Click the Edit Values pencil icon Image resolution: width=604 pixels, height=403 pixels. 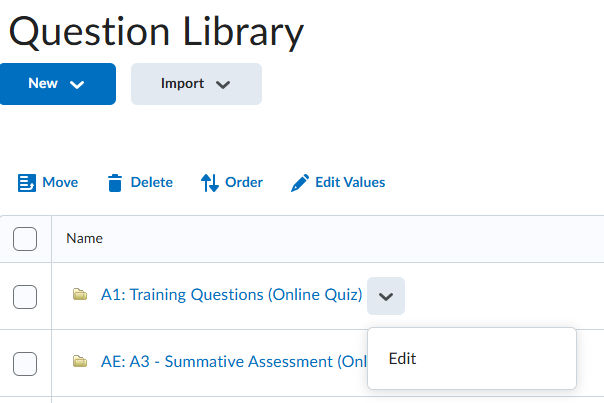[x=299, y=183]
